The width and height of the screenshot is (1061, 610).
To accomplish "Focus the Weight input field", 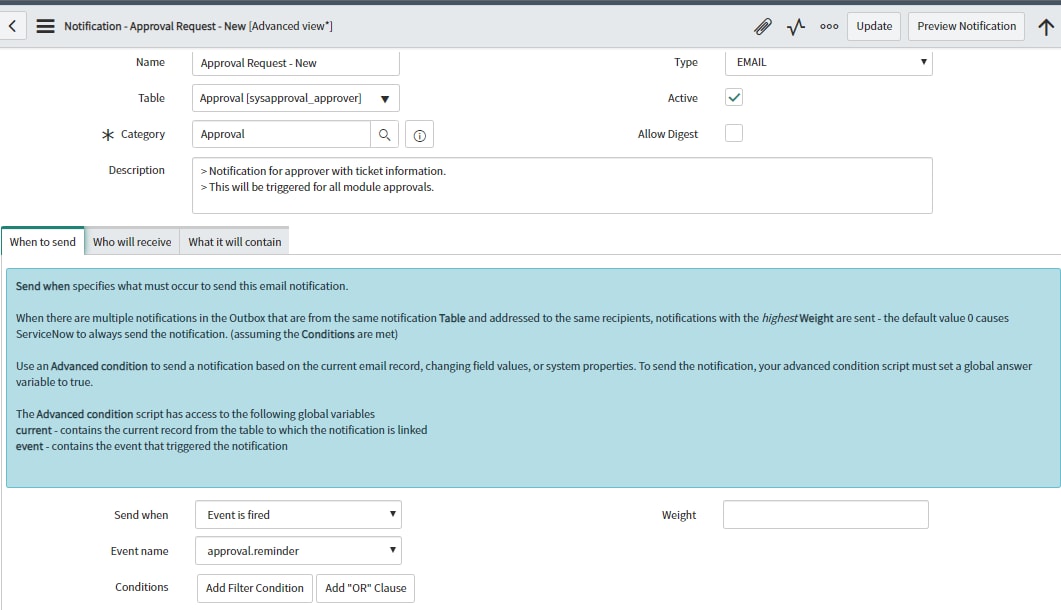I will tap(826, 515).
